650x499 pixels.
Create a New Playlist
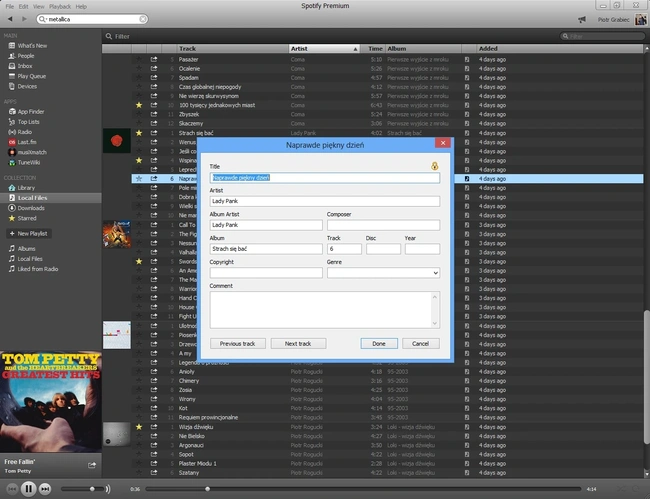tap(29, 233)
